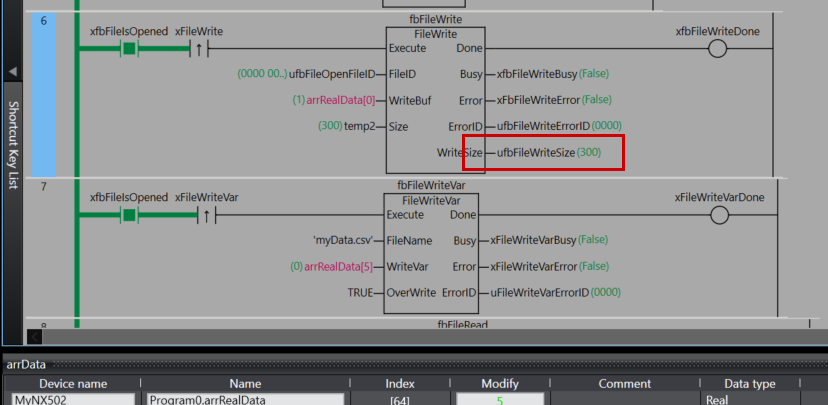Click the xFileWriteVar rising-edge contact

pyautogui.click(x=206, y=214)
